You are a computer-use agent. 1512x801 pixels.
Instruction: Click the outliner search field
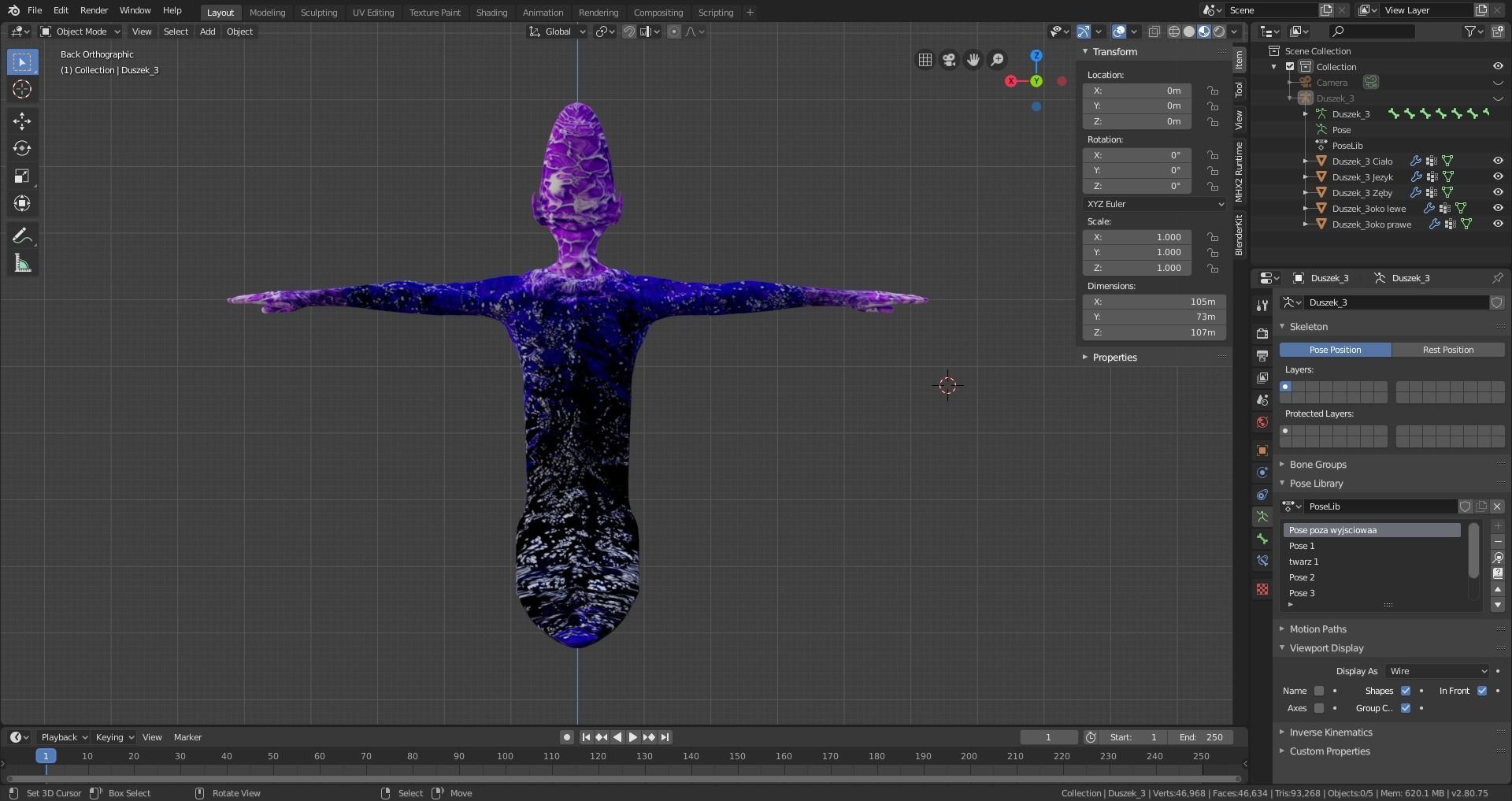(1371, 32)
